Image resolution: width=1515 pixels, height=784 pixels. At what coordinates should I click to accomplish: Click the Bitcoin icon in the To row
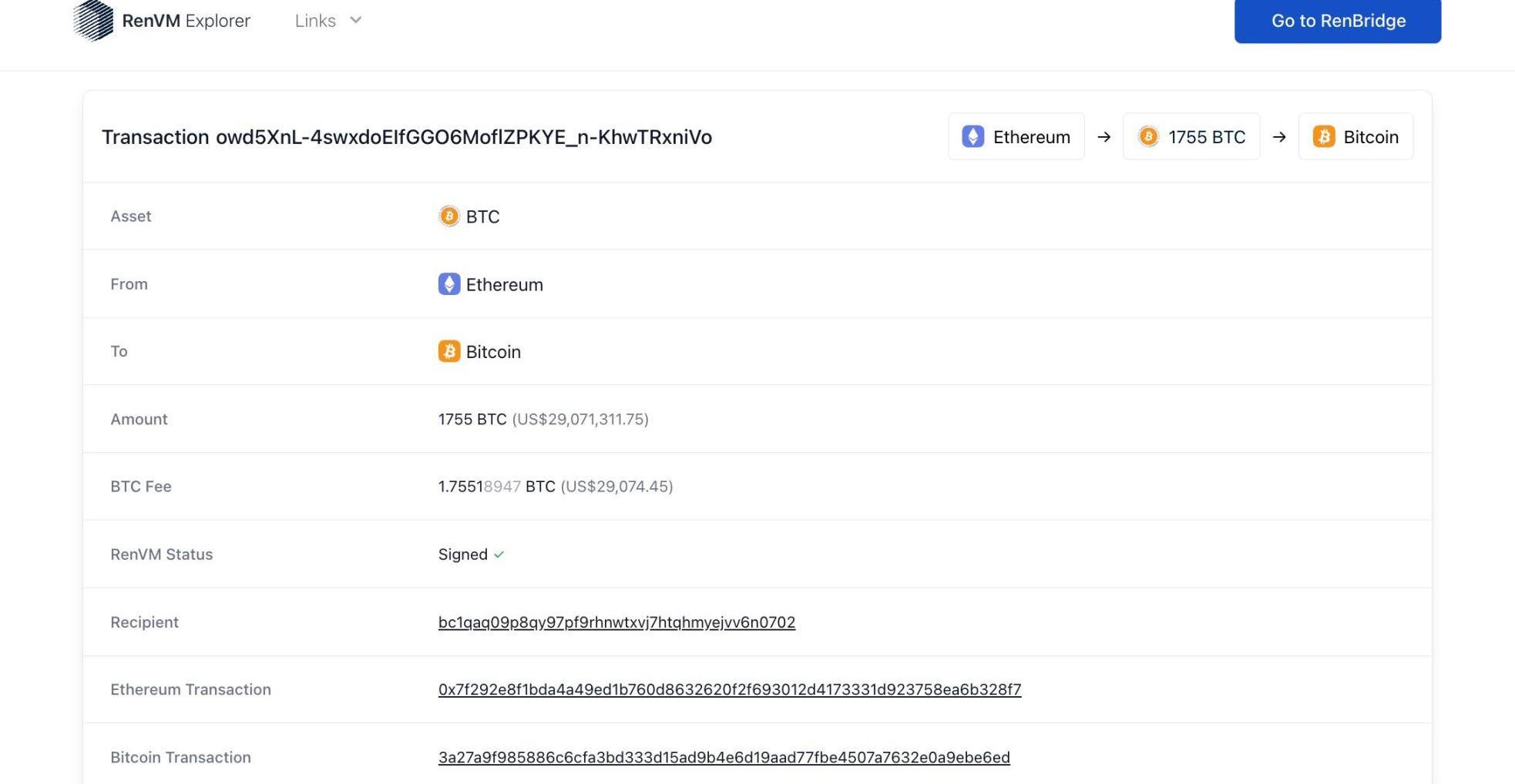tap(448, 351)
